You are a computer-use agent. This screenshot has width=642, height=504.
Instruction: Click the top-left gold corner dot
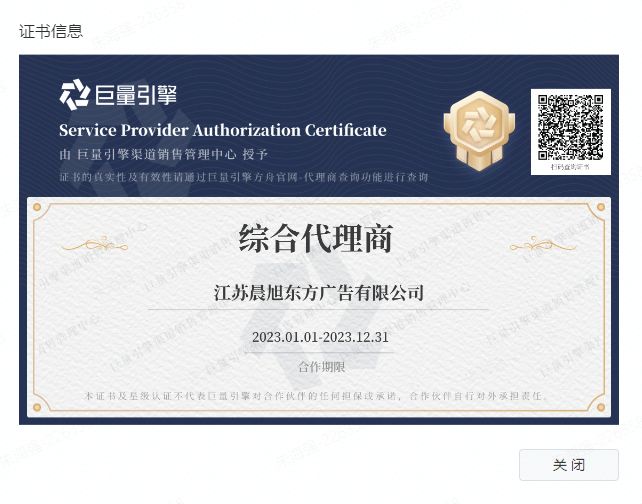pyautogui.click(x=37, y=207)
